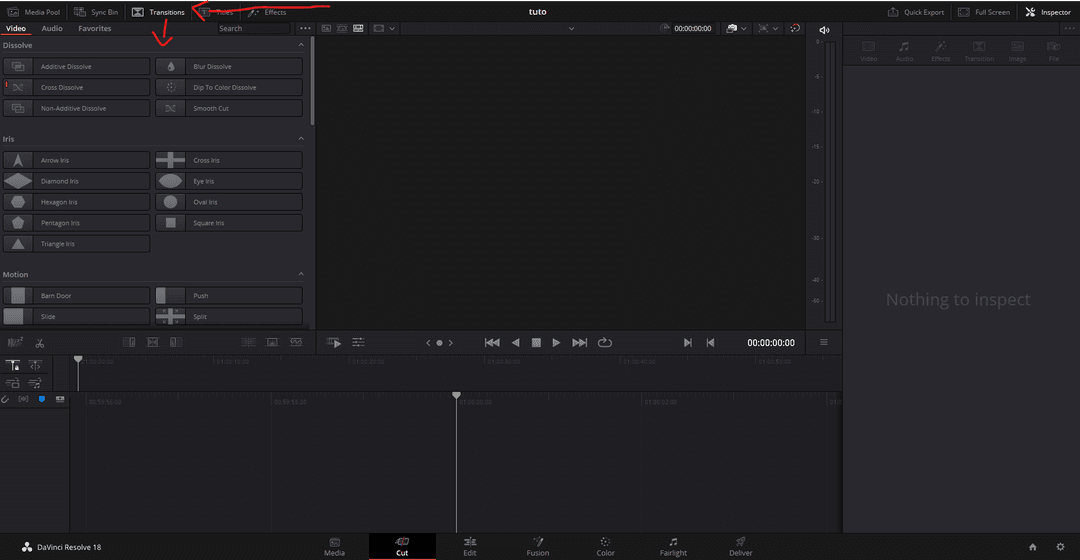
Task: Open the timeline options hamburger menu
Action: point(824,342)
